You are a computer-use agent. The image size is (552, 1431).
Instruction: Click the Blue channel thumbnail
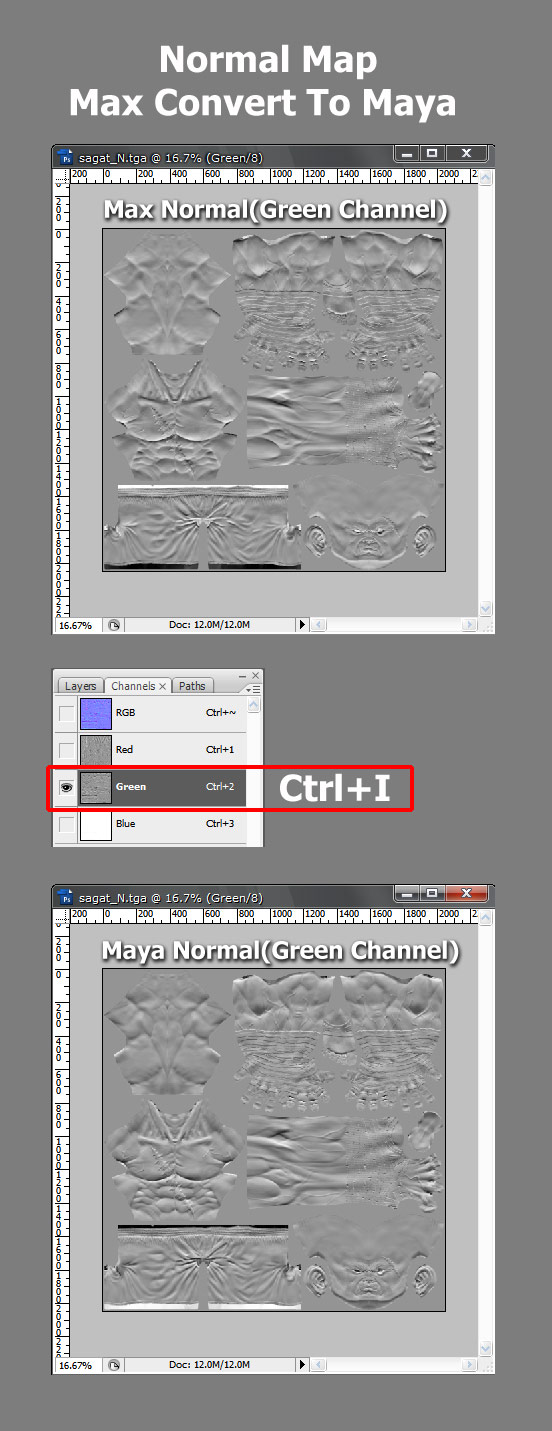(x=95, y=824)
